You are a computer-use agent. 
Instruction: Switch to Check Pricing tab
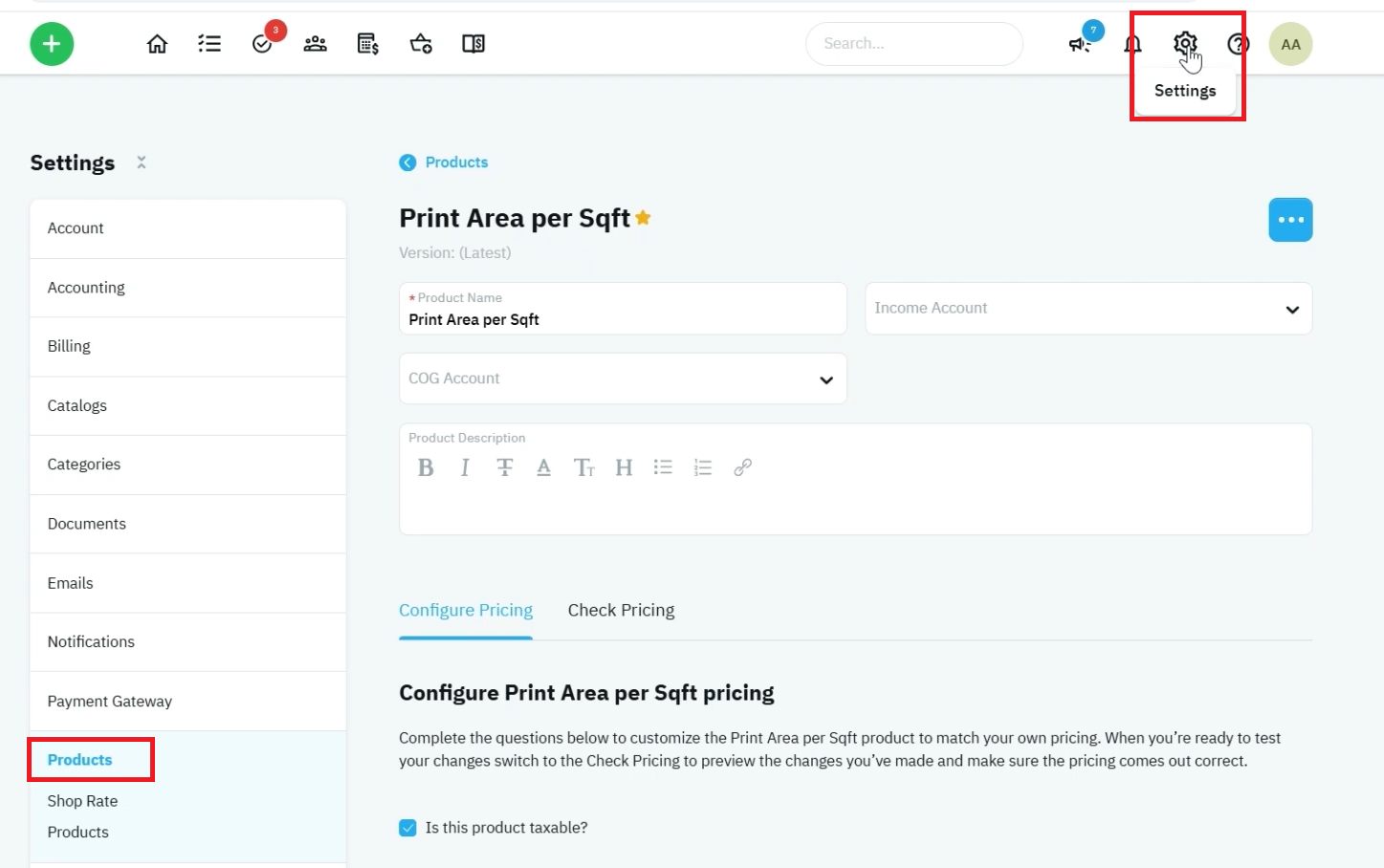pyautogui.click(x=621, y=610)
